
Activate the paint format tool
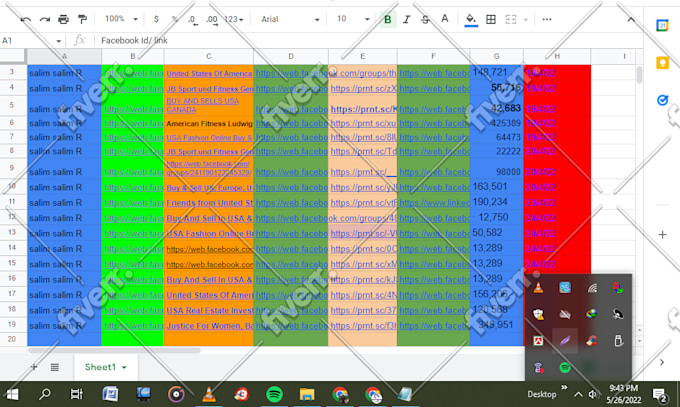(82, 19)
